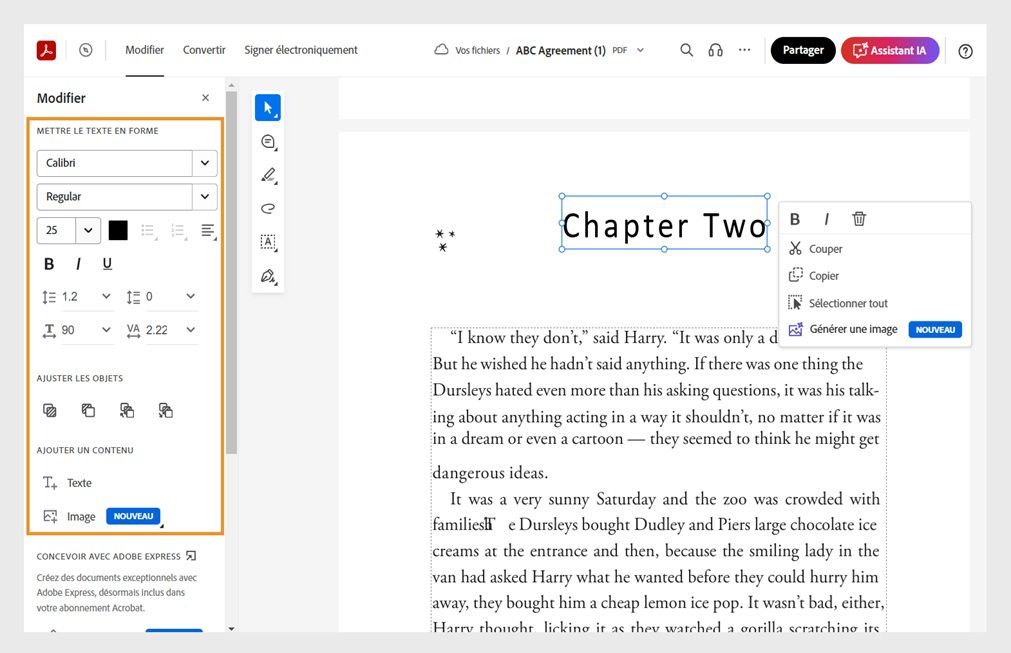Close the Modifier panel
This screenshot has height=653, width=1011.
point(205,98)
